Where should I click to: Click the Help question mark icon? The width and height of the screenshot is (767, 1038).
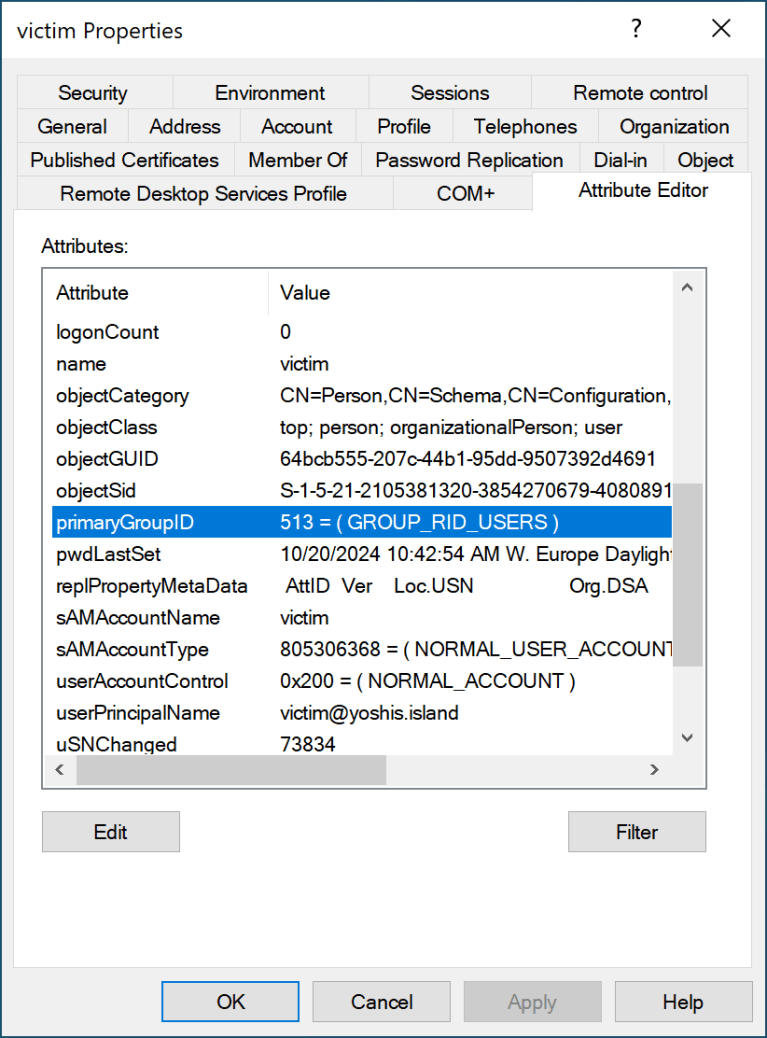636,29
